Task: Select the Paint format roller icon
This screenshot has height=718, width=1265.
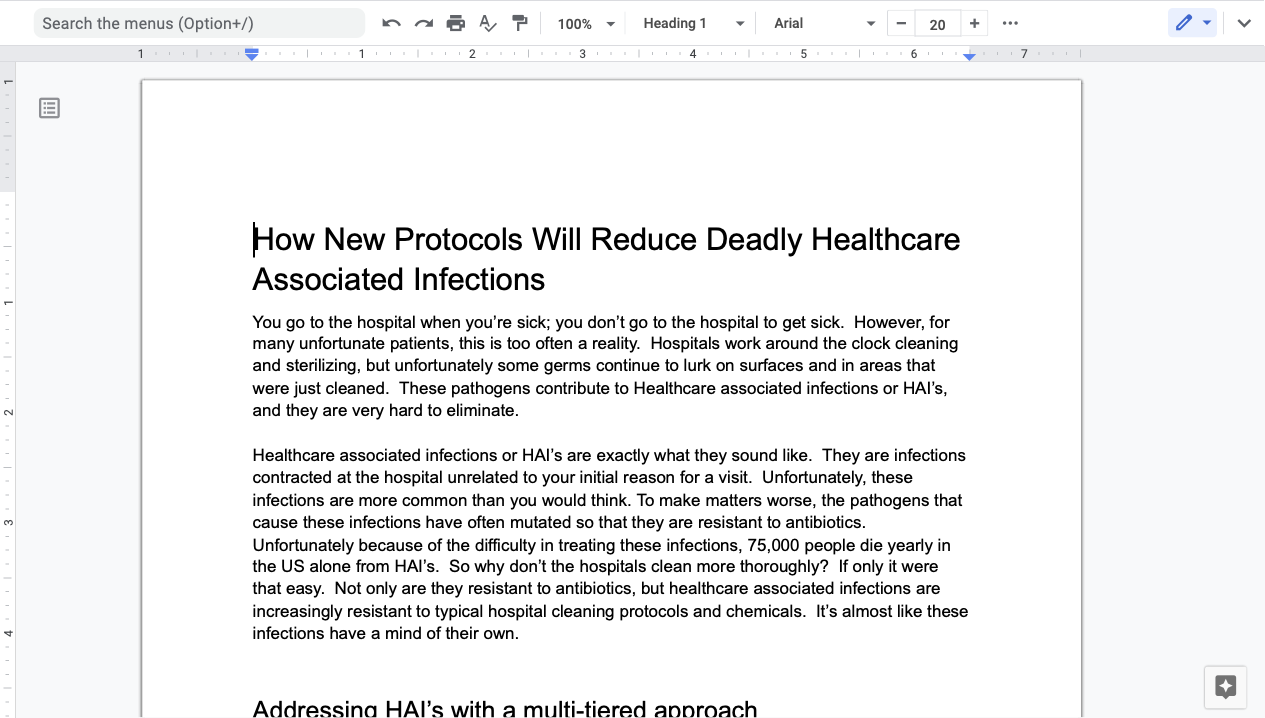Action: tap(520, 23)
